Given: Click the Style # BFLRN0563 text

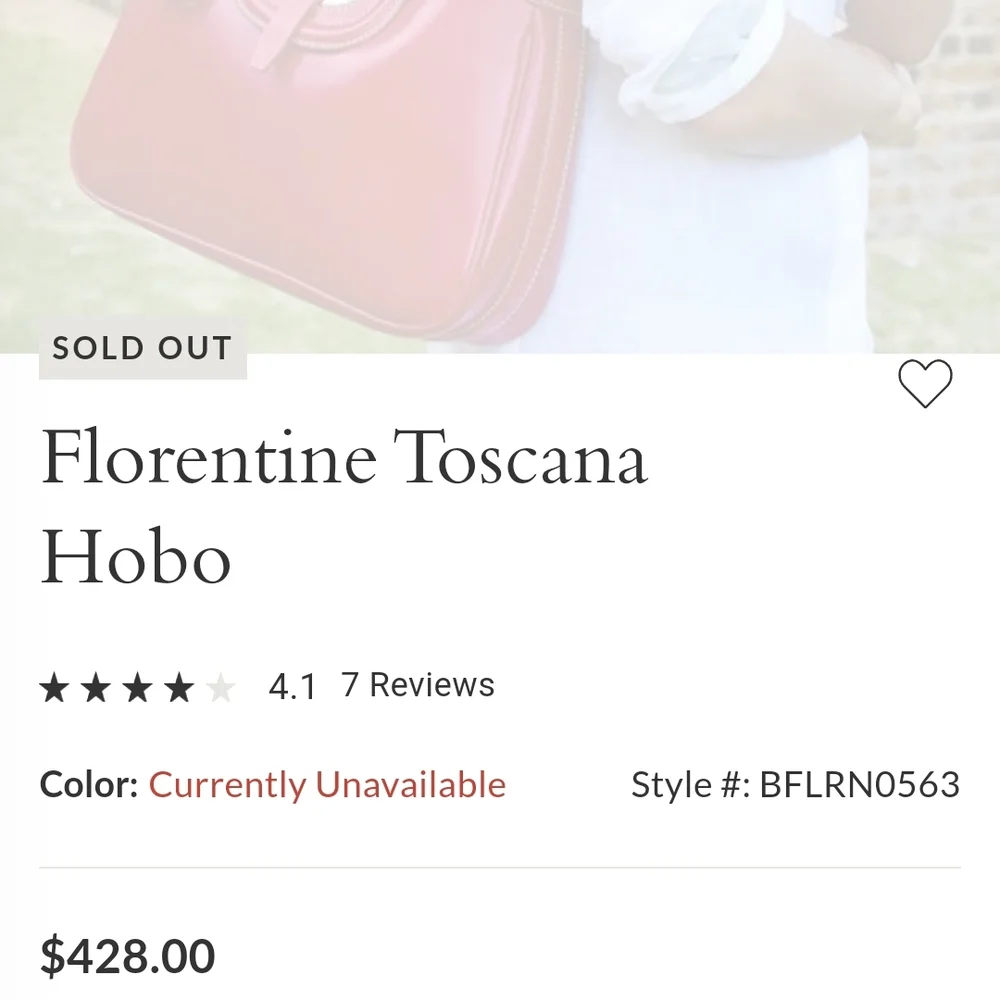Looking at the screenshot, I should click(793, 785).
